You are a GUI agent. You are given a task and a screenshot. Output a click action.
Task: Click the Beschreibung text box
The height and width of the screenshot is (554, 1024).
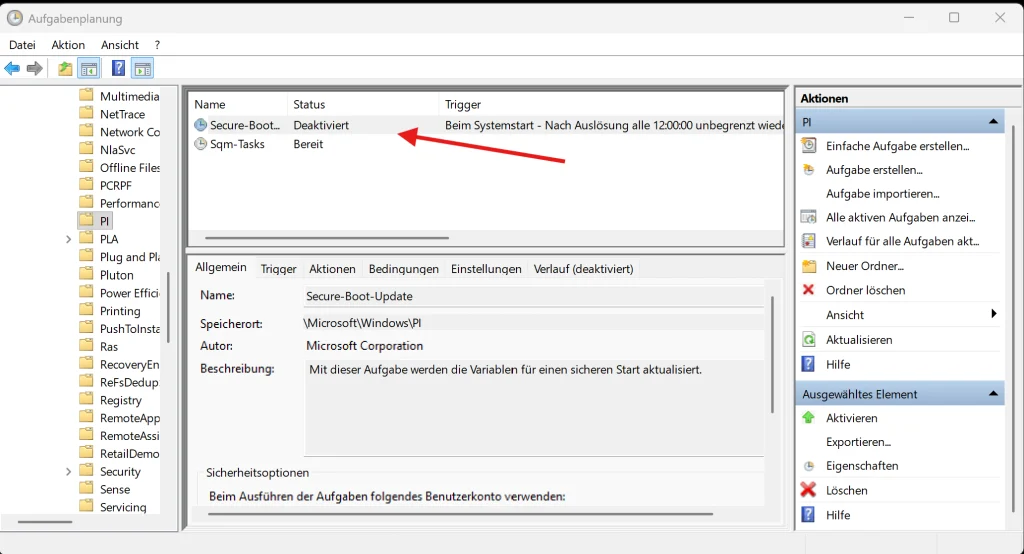click(534, 408)
